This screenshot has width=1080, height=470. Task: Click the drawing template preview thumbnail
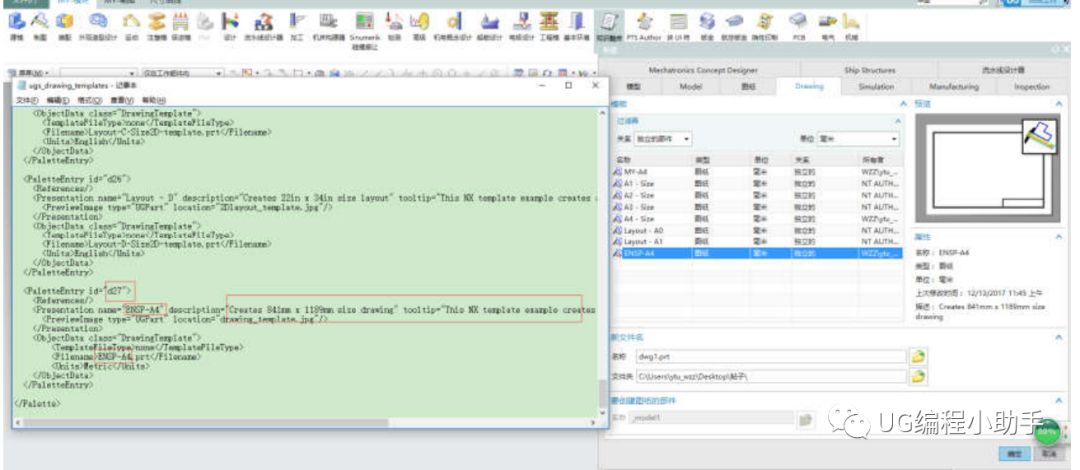coord(990,167)
